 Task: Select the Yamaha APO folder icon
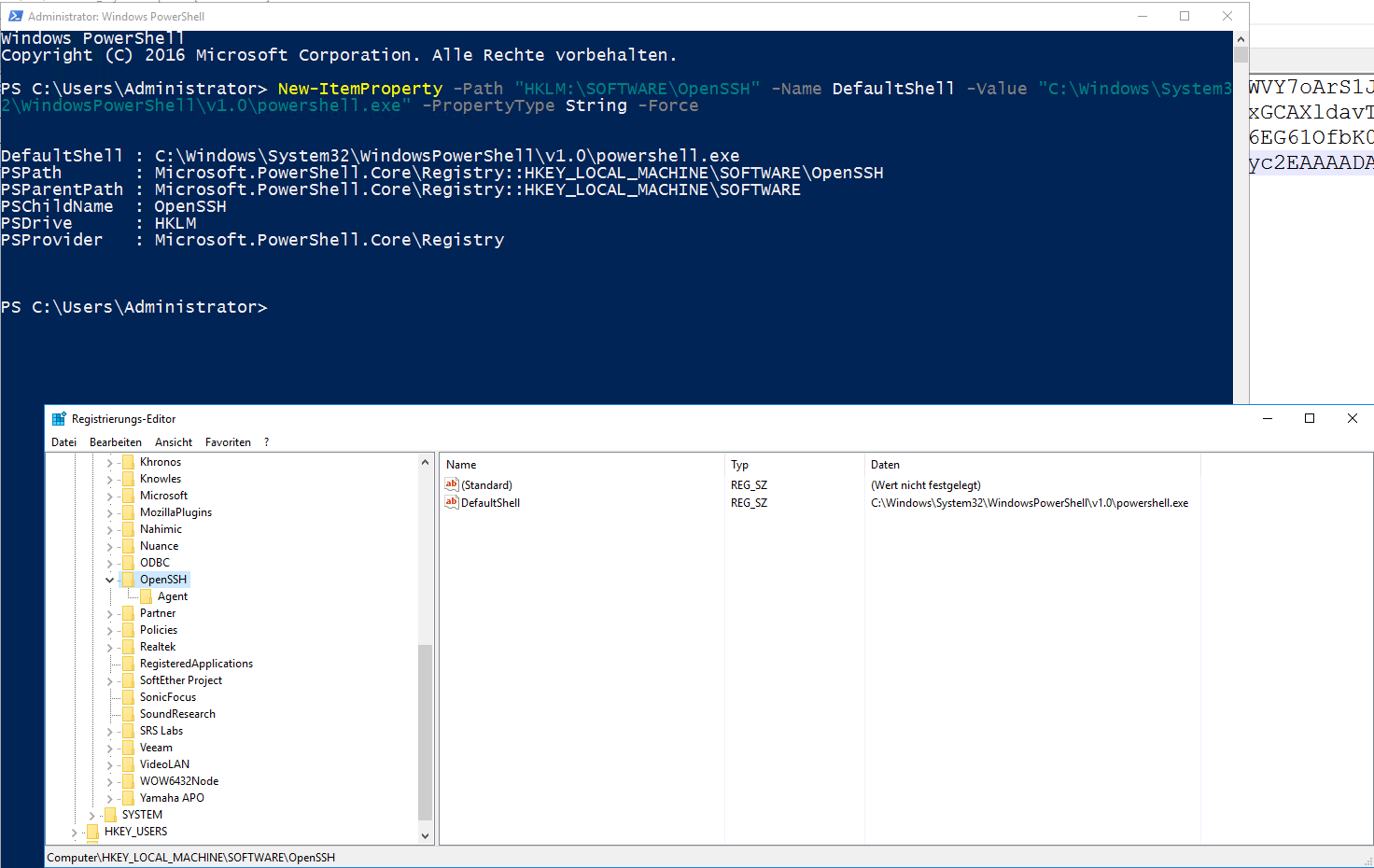tap(129, 798)
